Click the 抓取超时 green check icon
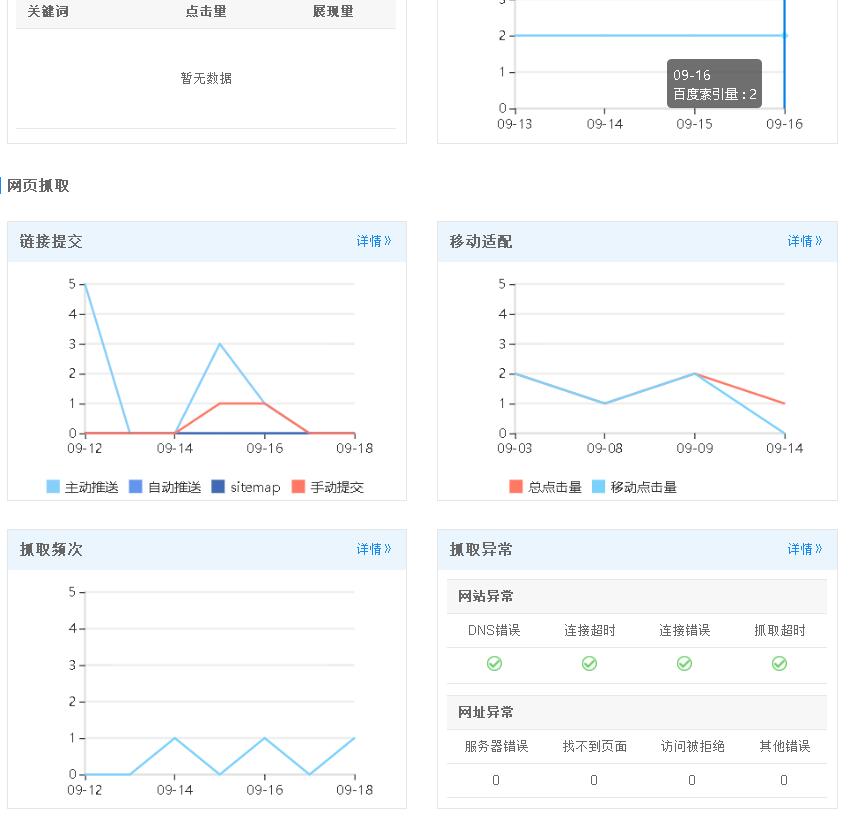867x827 pixels. point(779,664)
